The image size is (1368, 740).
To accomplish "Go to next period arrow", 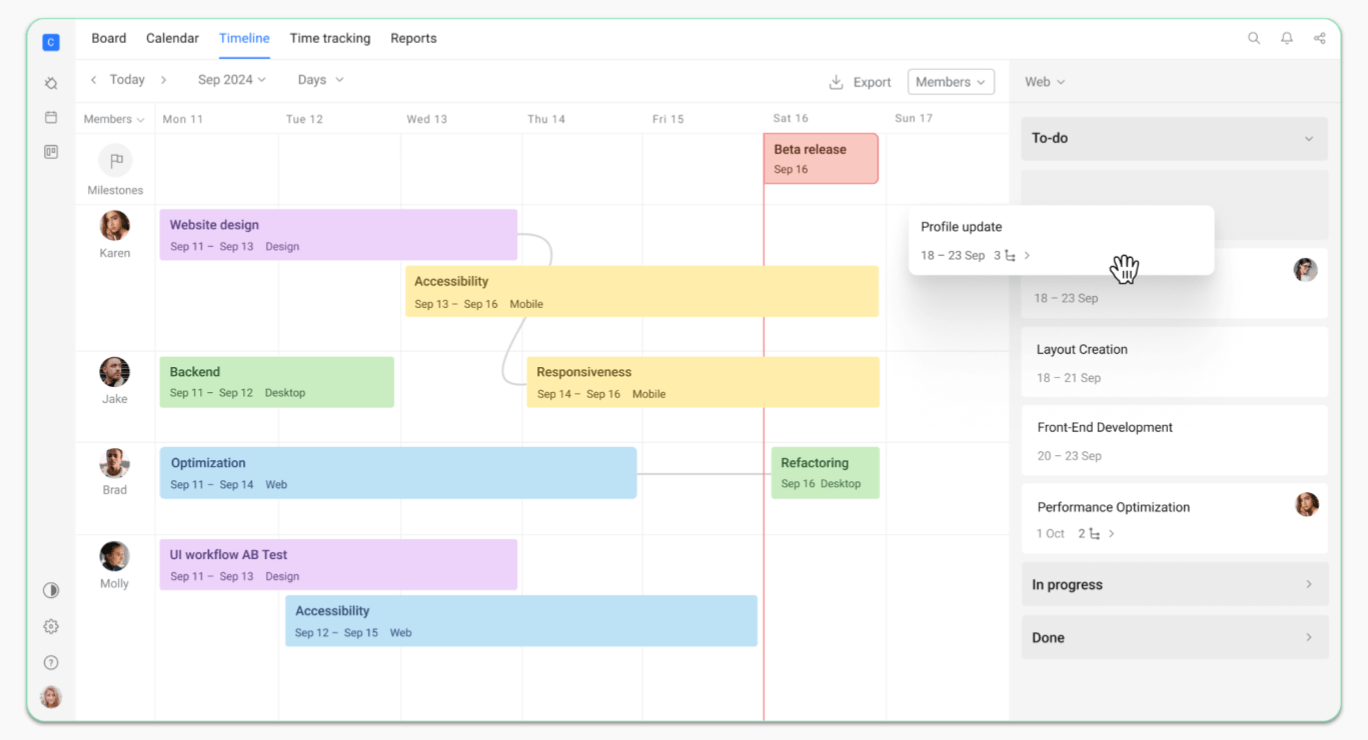I will pos(164,80).
